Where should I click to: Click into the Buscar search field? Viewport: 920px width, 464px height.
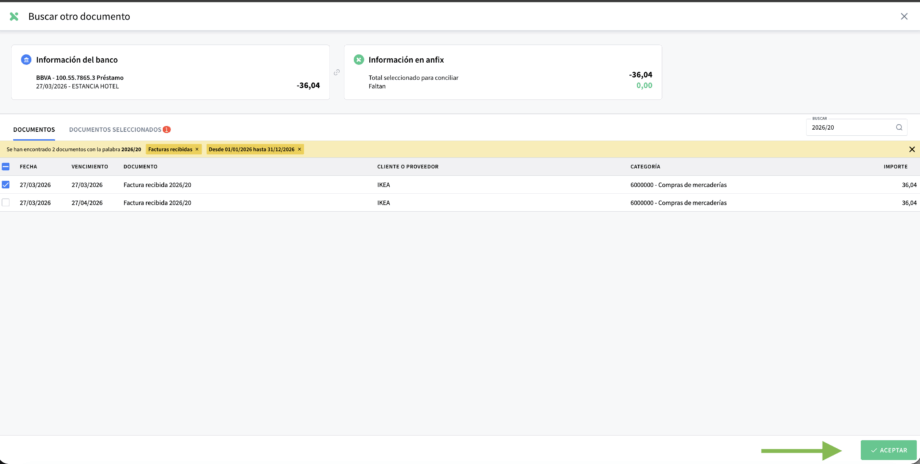(850, 128)
